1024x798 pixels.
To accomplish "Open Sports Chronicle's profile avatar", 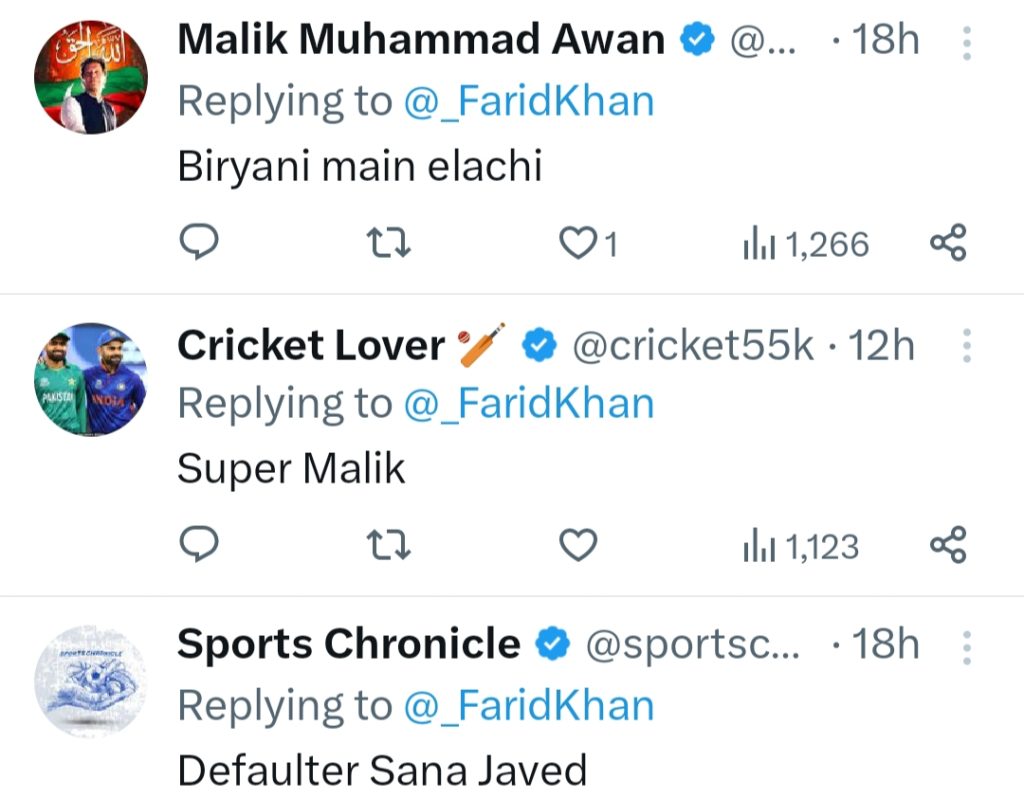I will click(x=91, y=682).
